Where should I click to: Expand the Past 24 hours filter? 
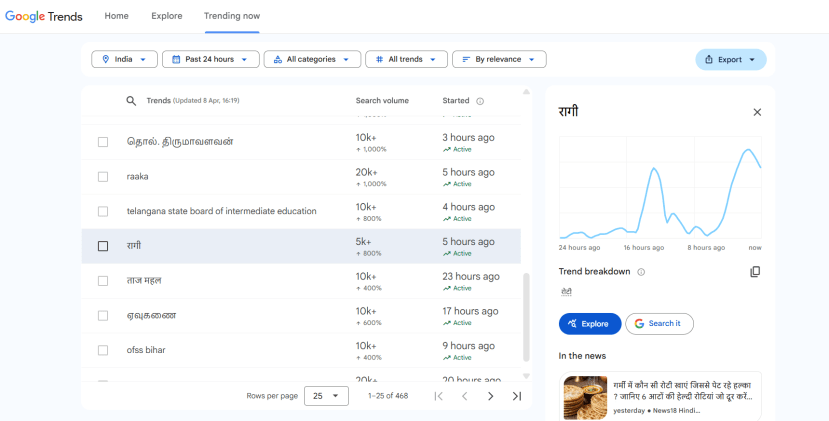210,60
